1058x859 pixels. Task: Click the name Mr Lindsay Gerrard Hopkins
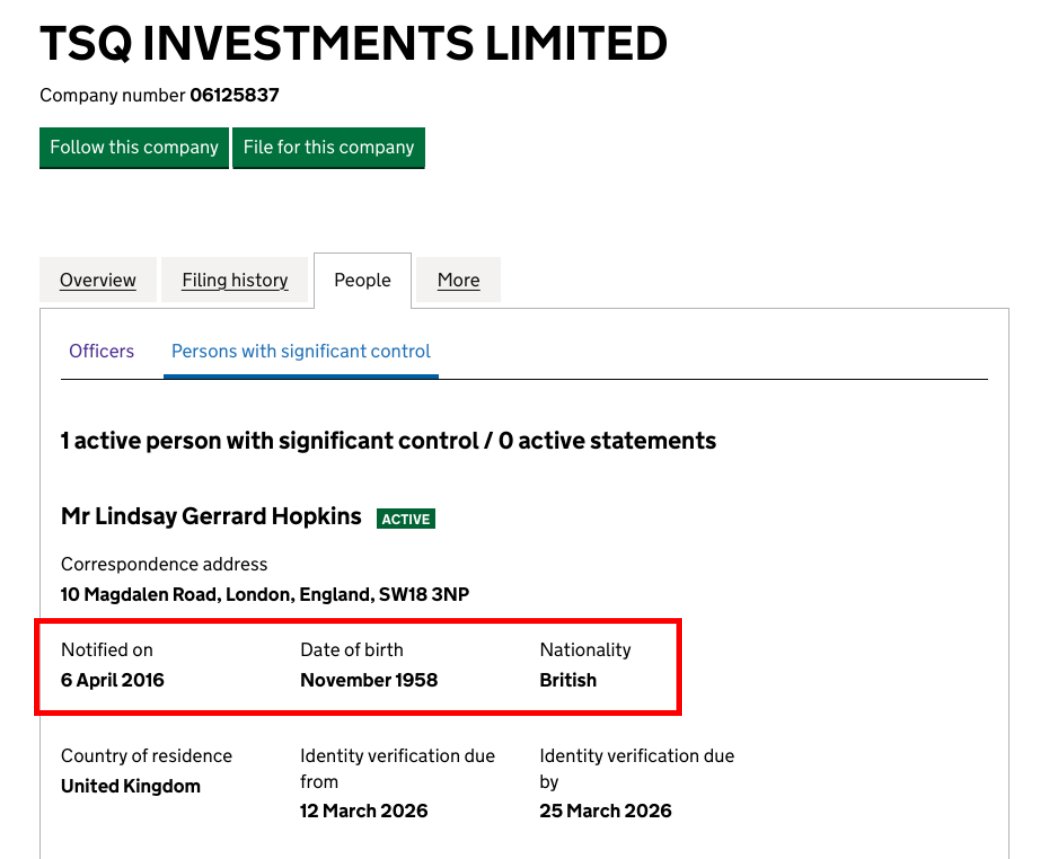coord(211,517)
